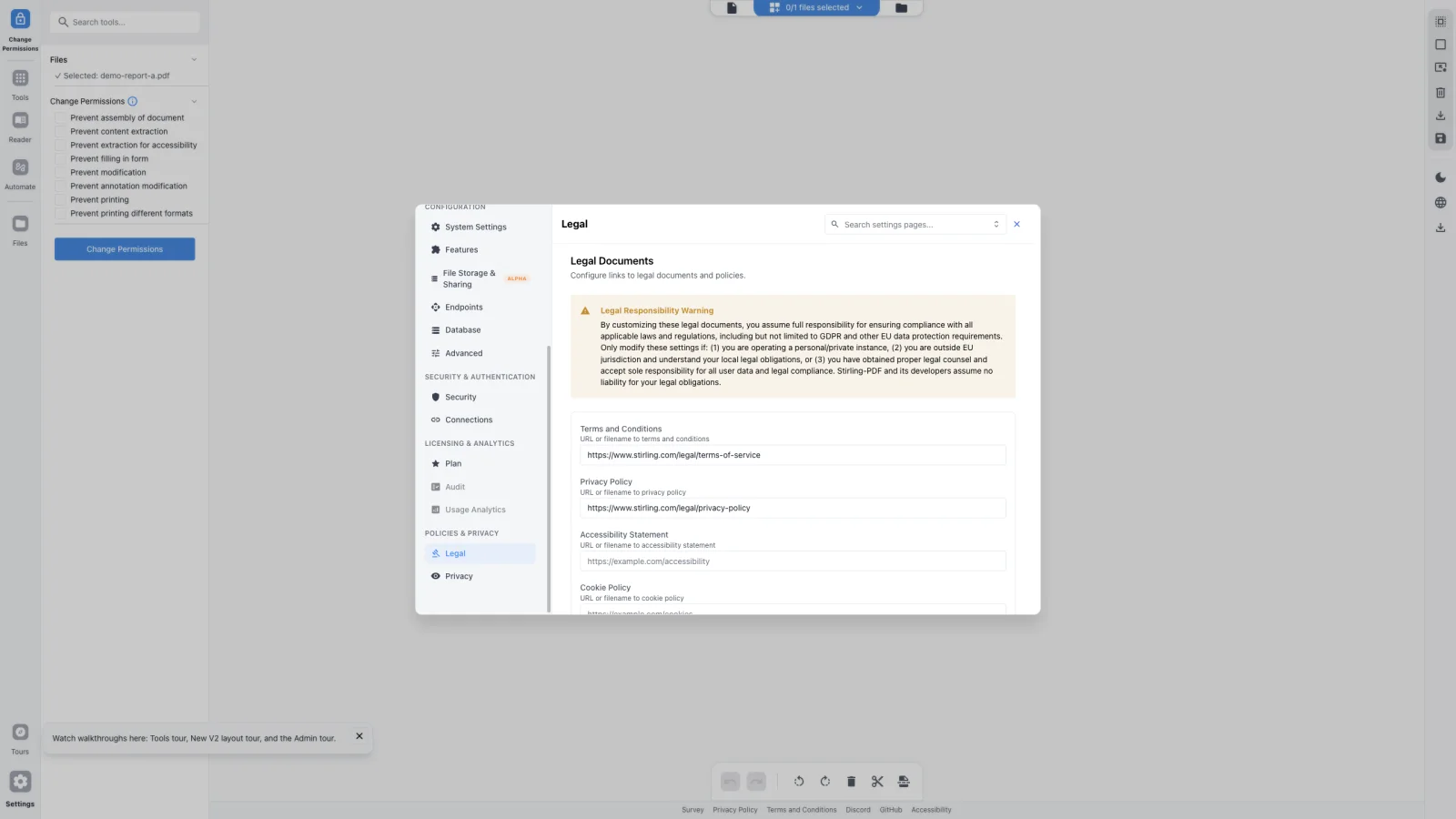Open the Terms and Conditions footer link
Image resolution: width=1456 pixels, height=819 pixels.
pos(802,810)
